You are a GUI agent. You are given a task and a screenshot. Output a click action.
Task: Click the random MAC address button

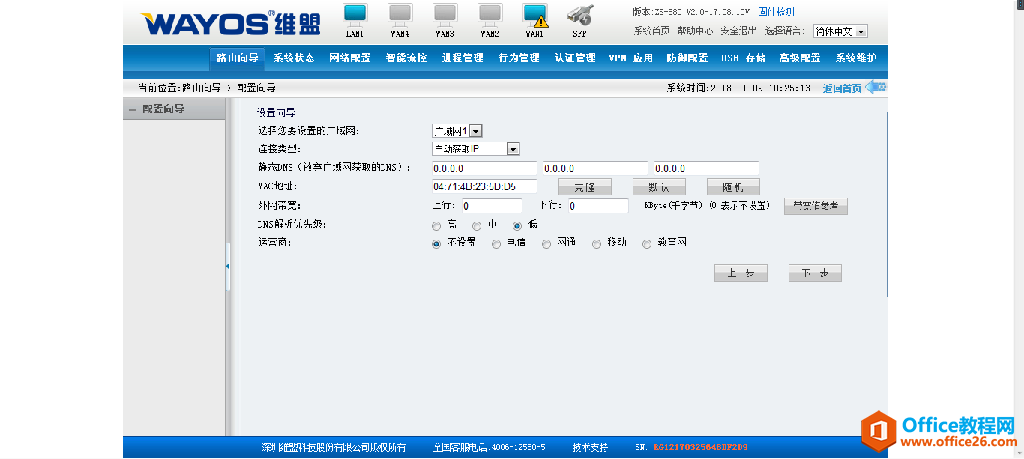(x=733, y=187)
